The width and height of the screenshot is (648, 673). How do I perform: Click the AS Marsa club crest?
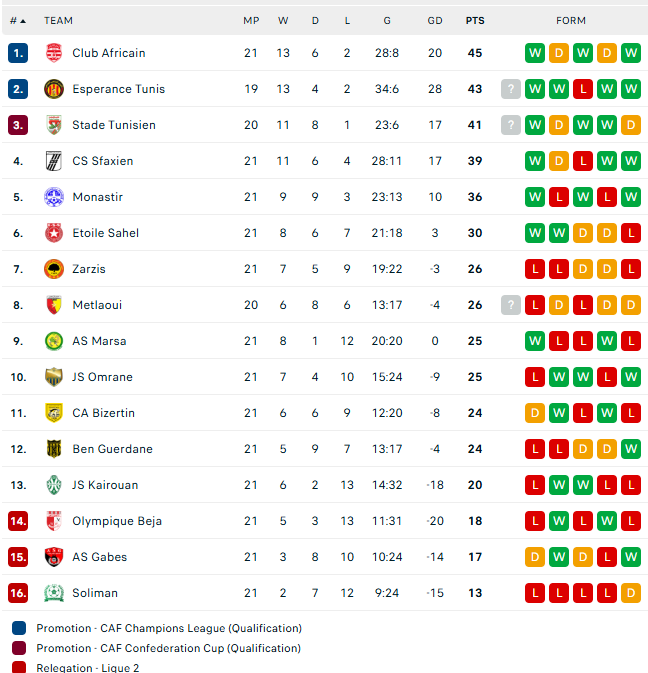[x=54, y=341]
